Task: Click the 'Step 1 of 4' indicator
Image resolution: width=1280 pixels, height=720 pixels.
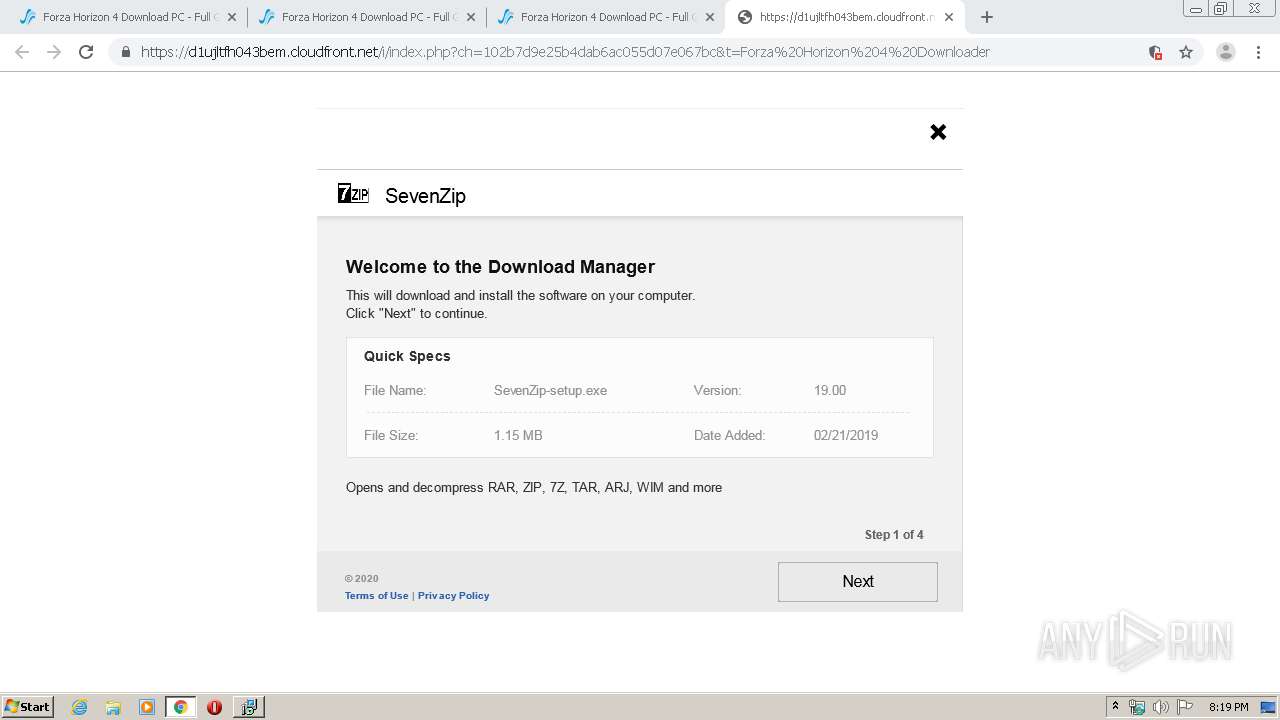Action: tap(894, 535)
